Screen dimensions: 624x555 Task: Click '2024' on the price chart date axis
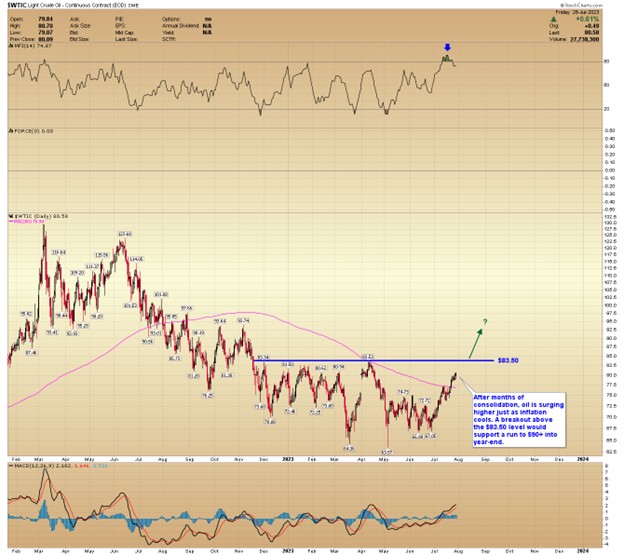583,459
